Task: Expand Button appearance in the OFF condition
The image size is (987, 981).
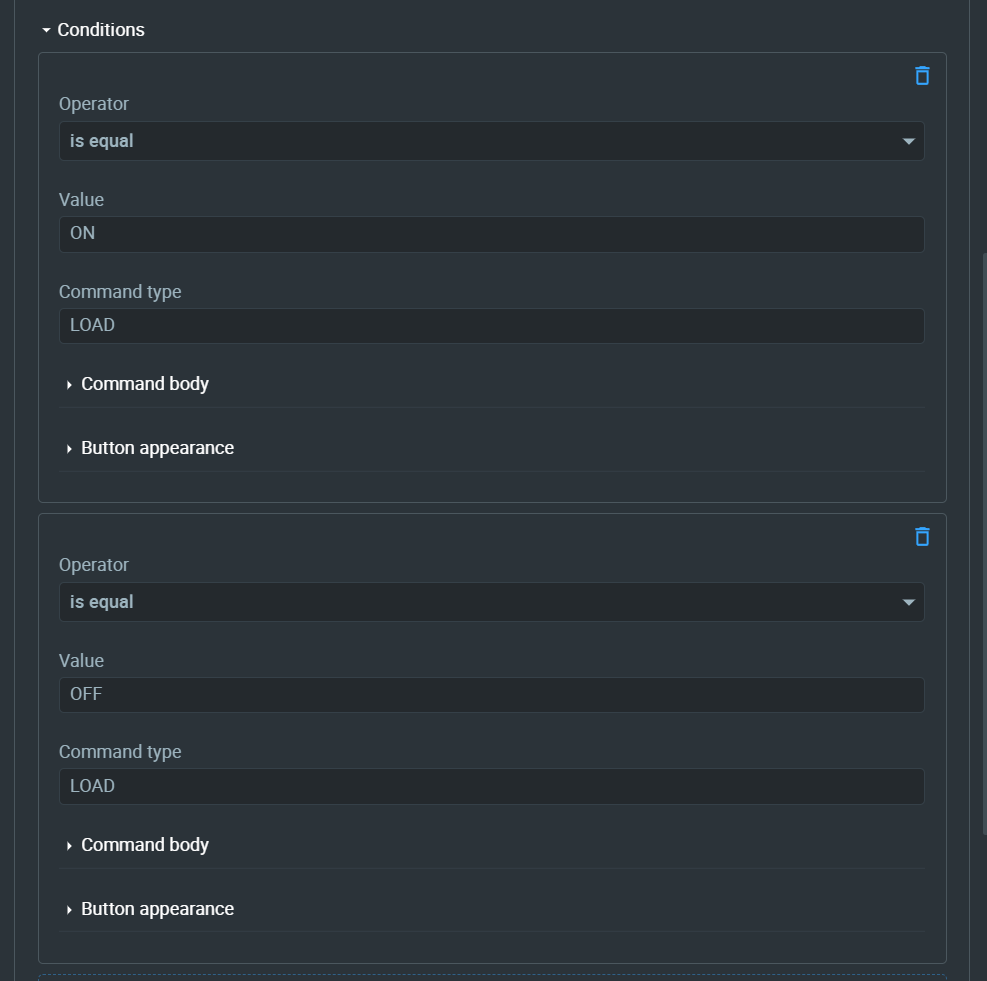Action: pos(157,909)
